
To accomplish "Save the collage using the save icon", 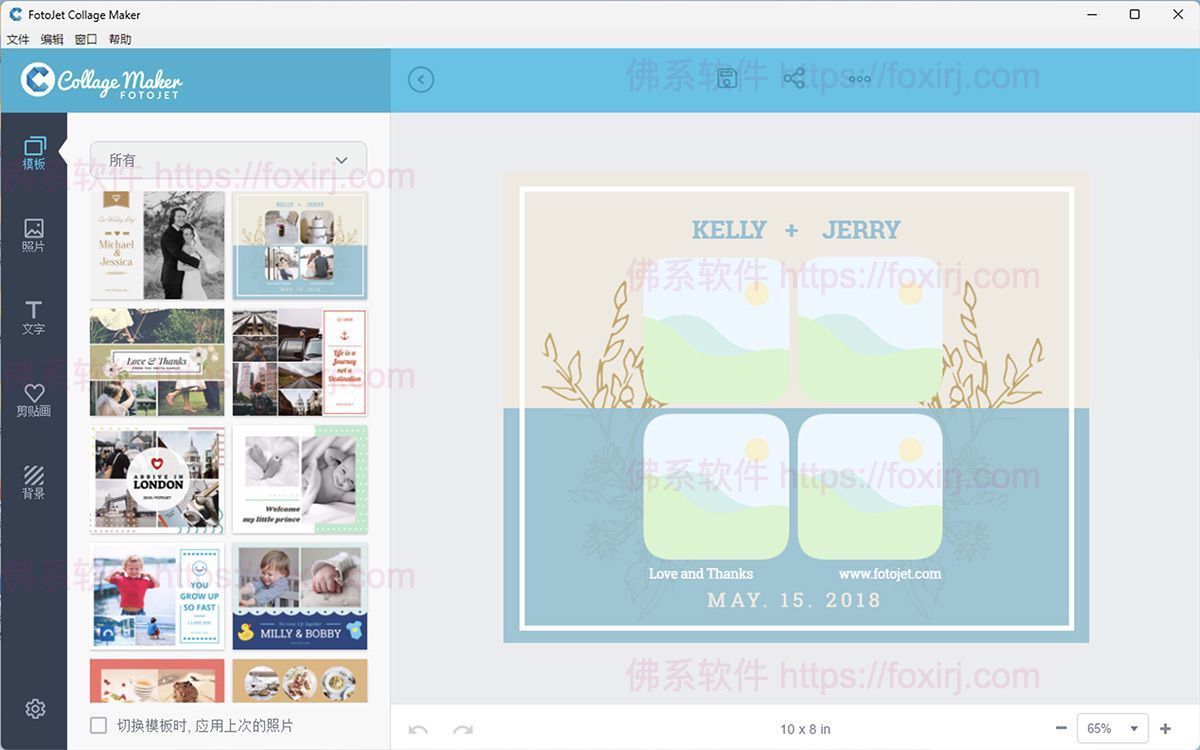I will tap(727, 77).
